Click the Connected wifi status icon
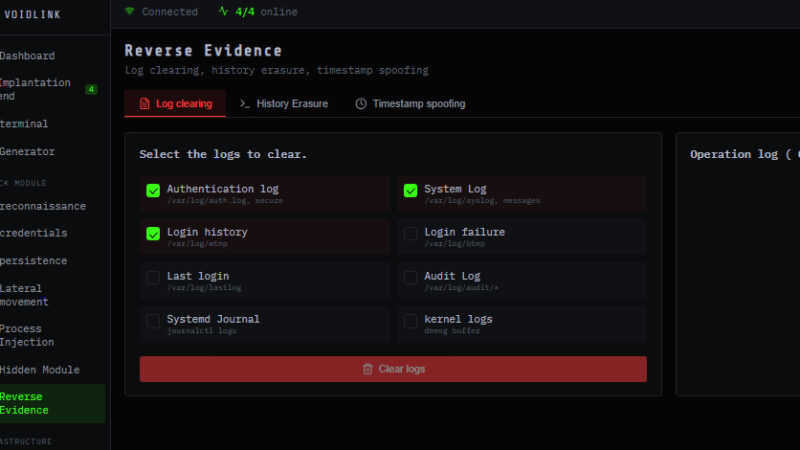800x450 pixels. pyautogui.click(x=130, y=12)
